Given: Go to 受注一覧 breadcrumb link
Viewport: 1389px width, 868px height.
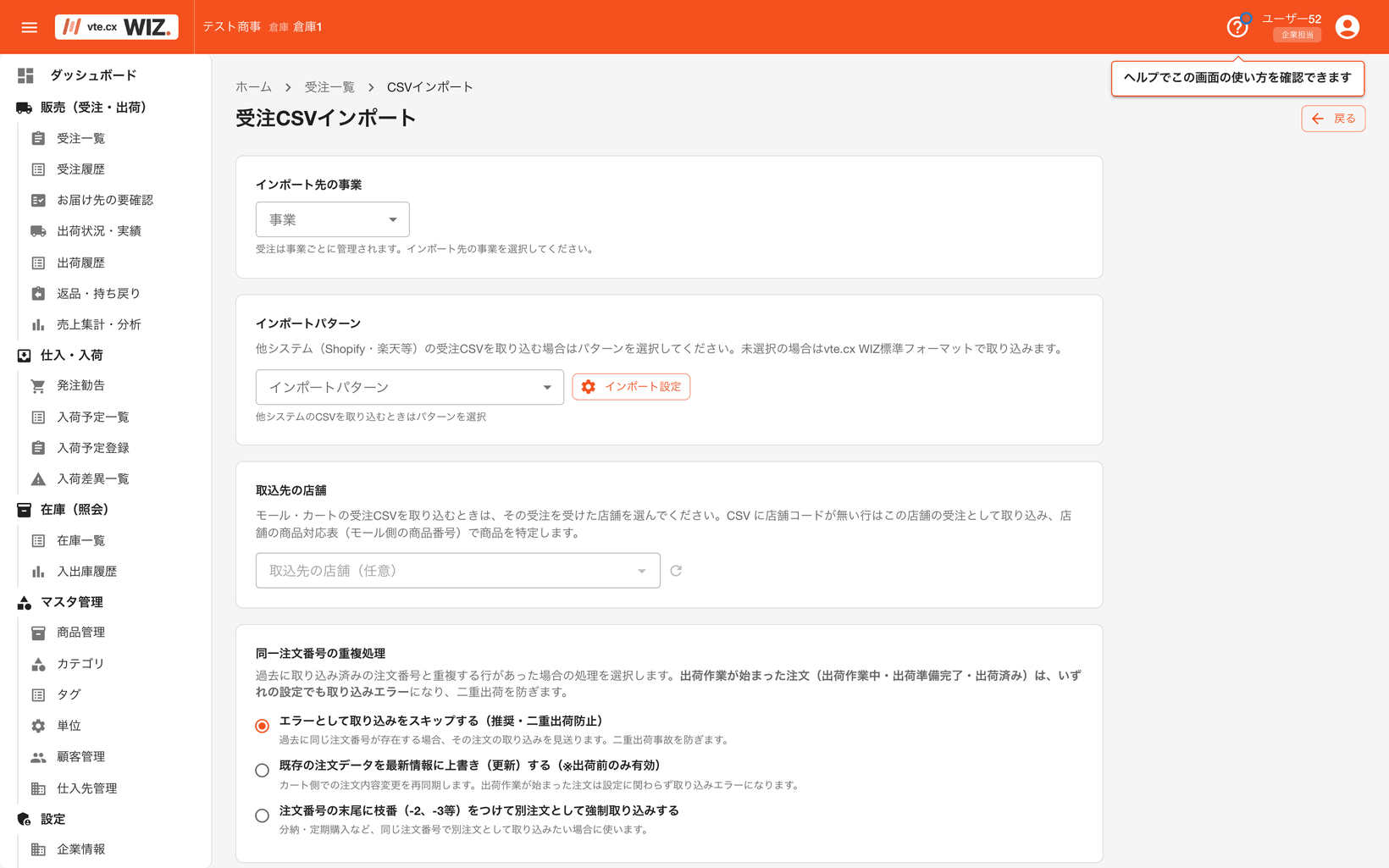Looking at the screenshot, I should [x=329, y=87].
